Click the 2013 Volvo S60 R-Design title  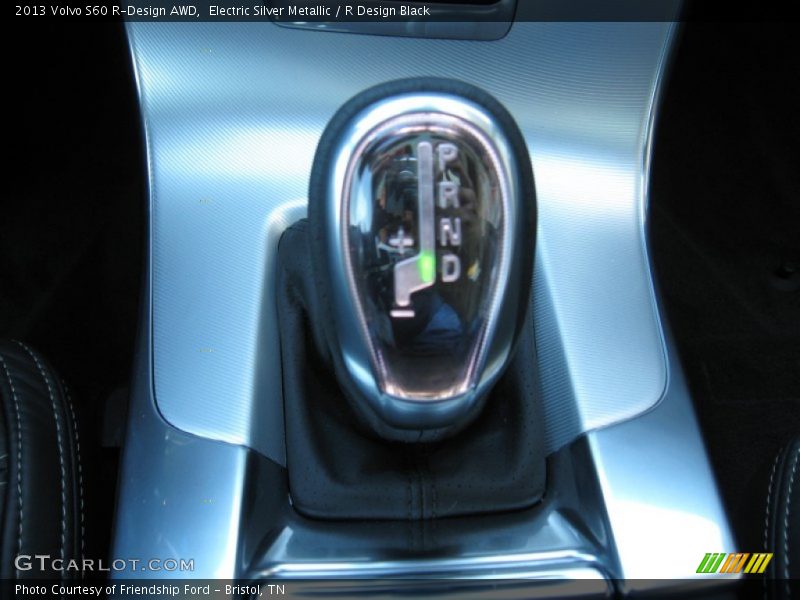point(105,11)
